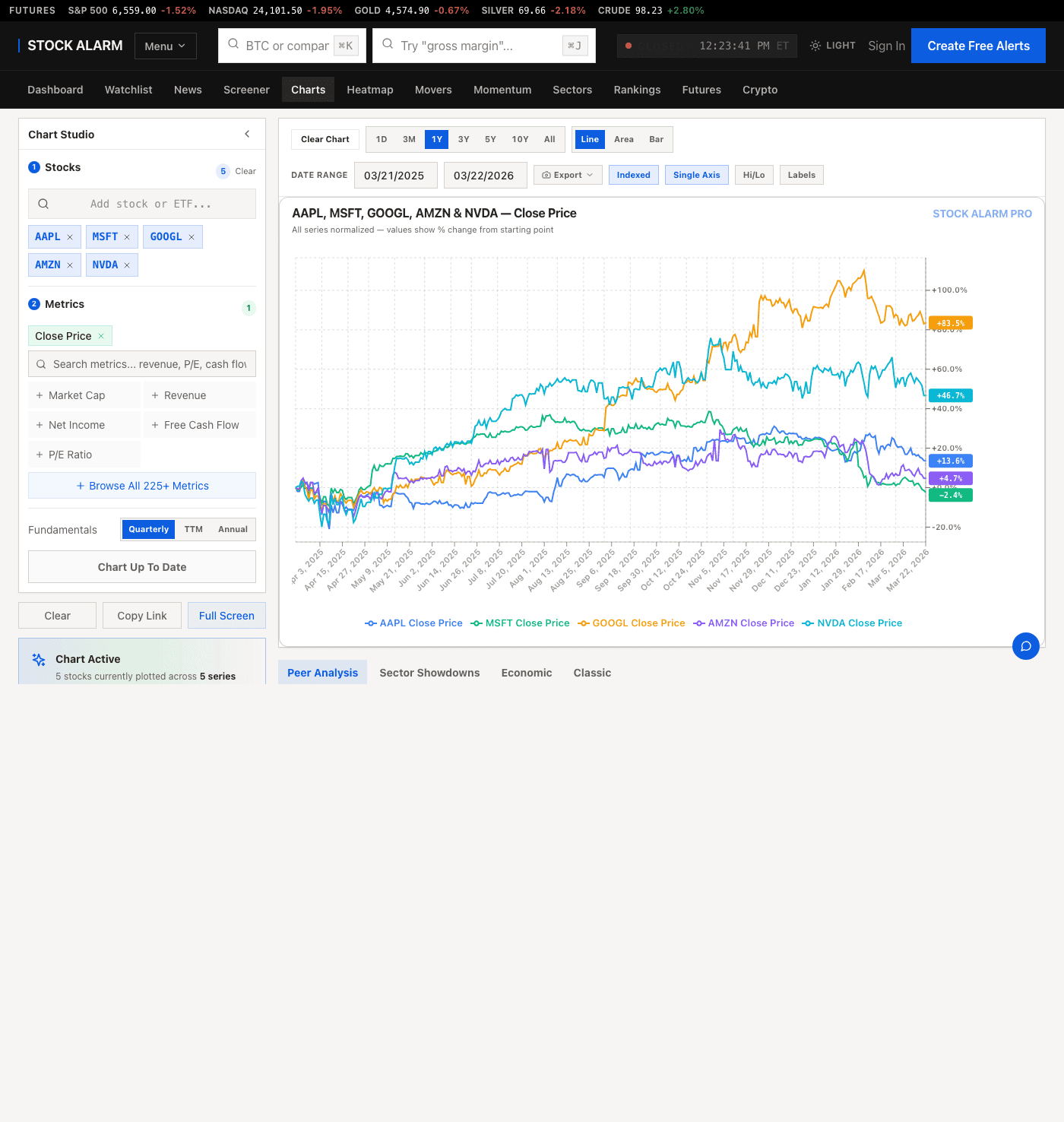Add the Free Cash Flow metric
1064x1122 pixels.
200,425
